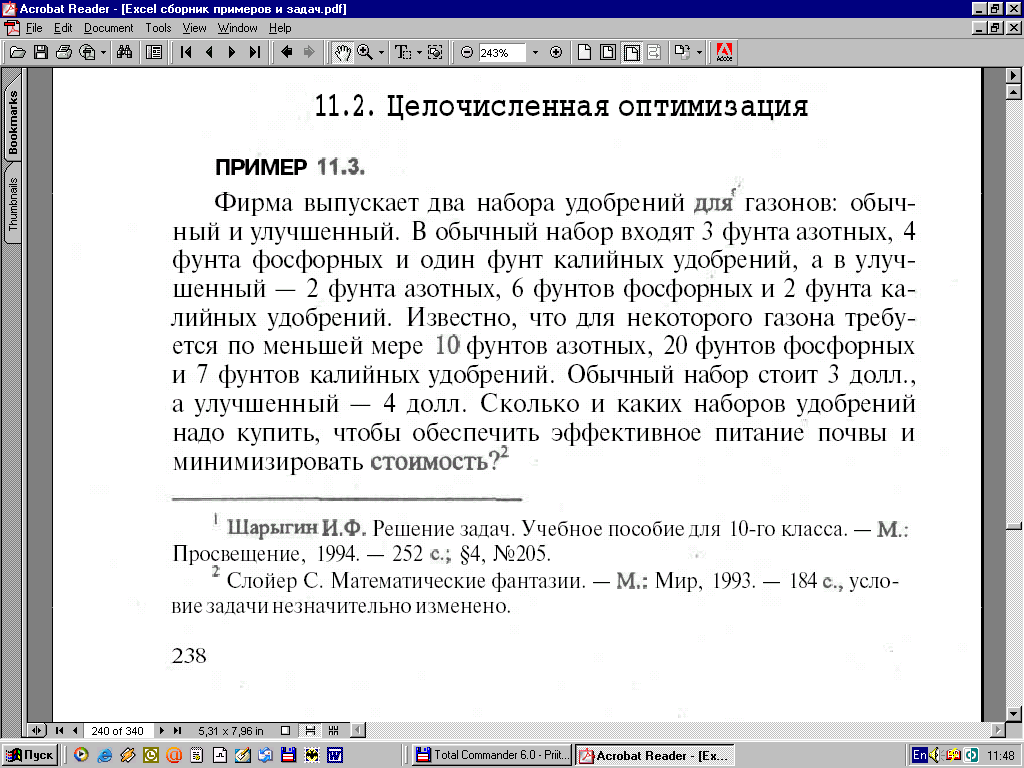
Task: Go to Previous Page in toolbar
Action: pos(209,52)
